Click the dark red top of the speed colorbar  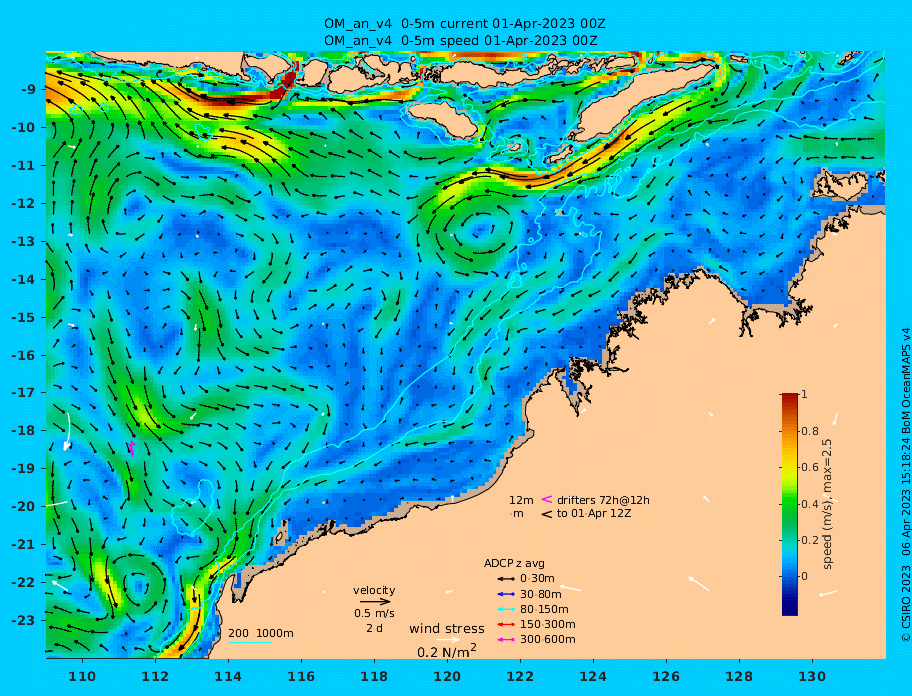(790, 396)
